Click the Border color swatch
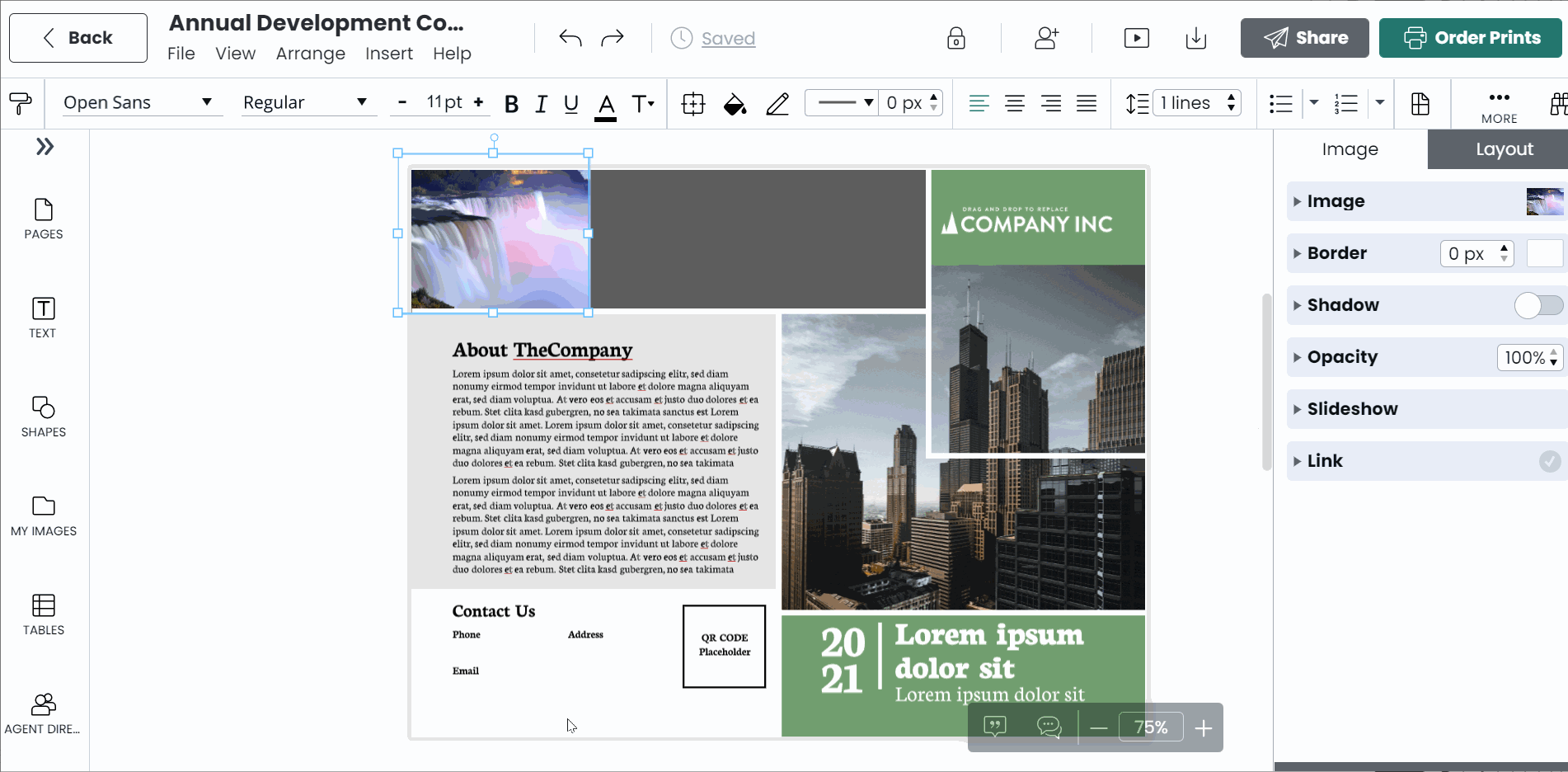1568x772 pixels. tap(1545, 253)
